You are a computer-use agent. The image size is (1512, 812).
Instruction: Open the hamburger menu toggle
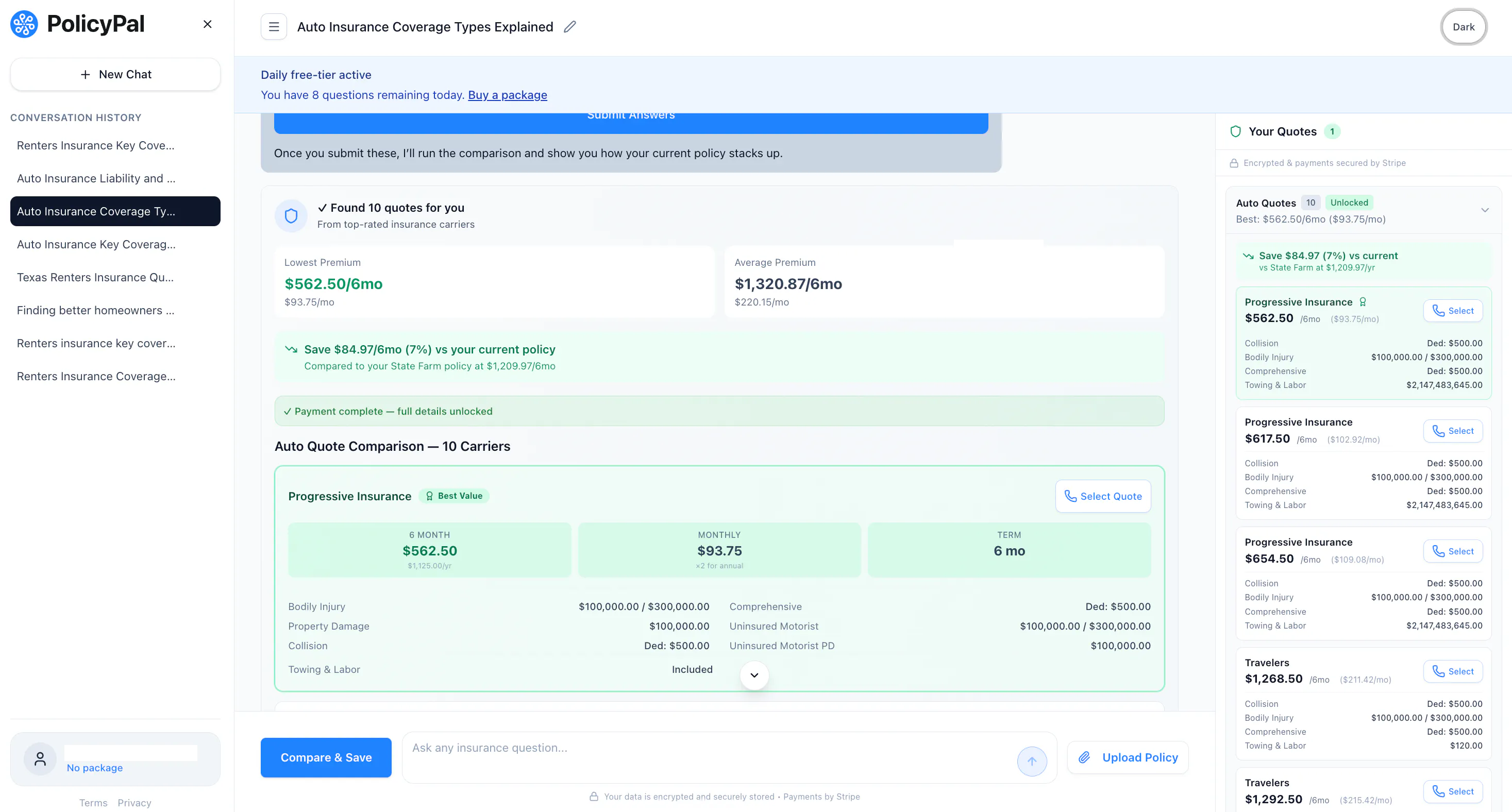[274, 26]
